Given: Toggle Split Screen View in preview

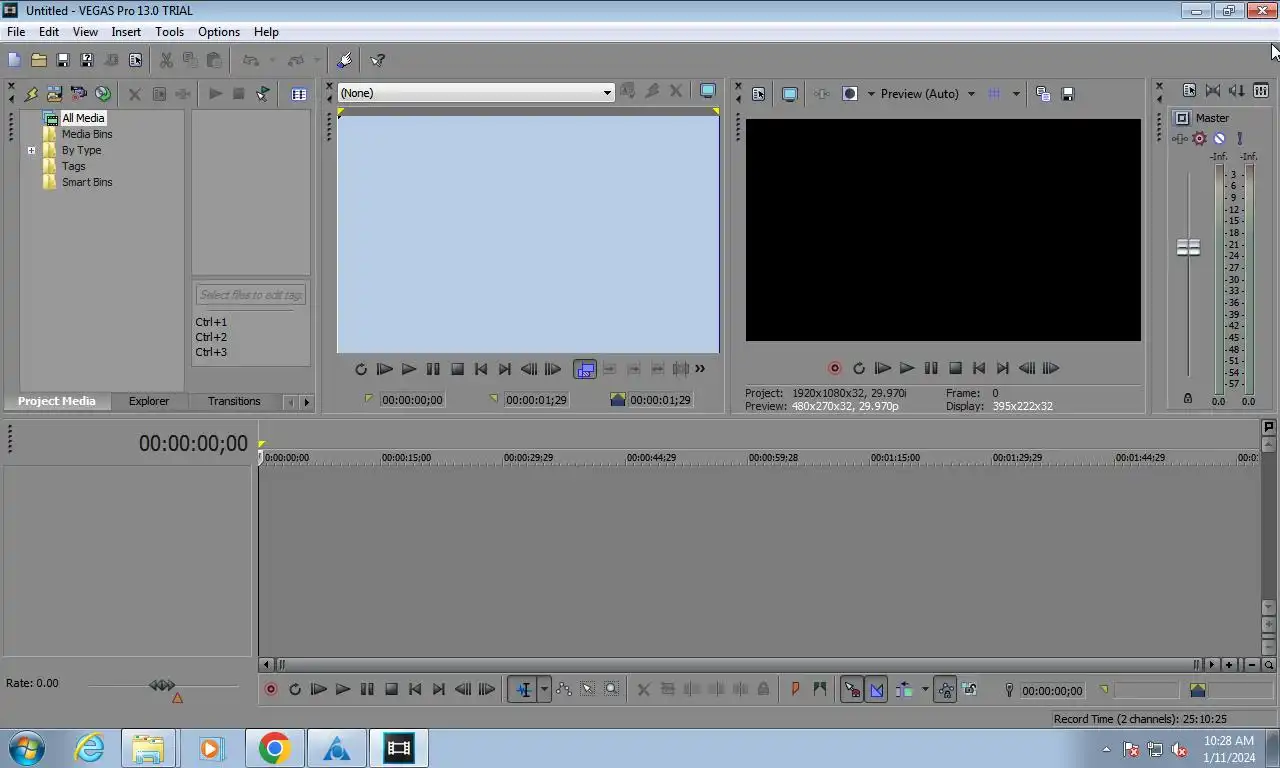Looking at the screenshot, I should click(849, 94).
